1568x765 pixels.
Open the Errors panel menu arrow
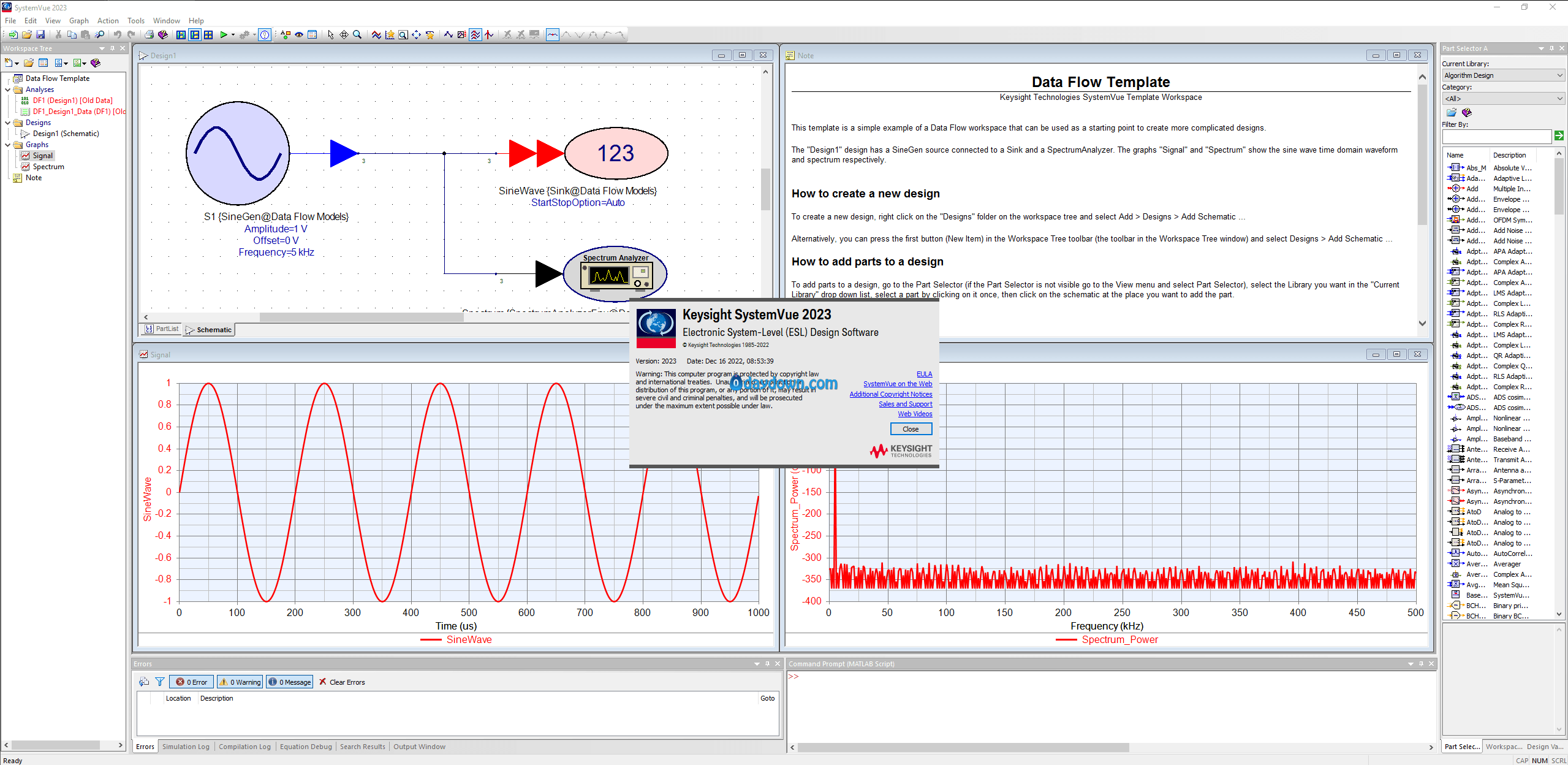[757, 663]
